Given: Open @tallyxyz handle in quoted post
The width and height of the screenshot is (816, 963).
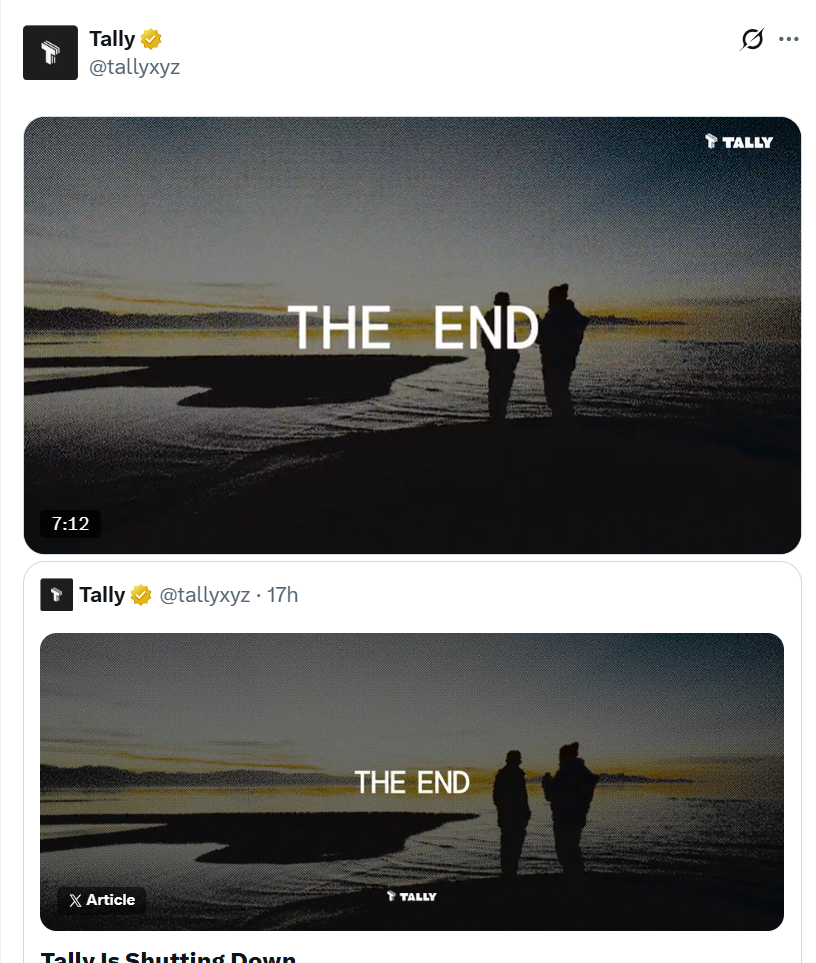Looking at the screenshot, I should (204, 595).
